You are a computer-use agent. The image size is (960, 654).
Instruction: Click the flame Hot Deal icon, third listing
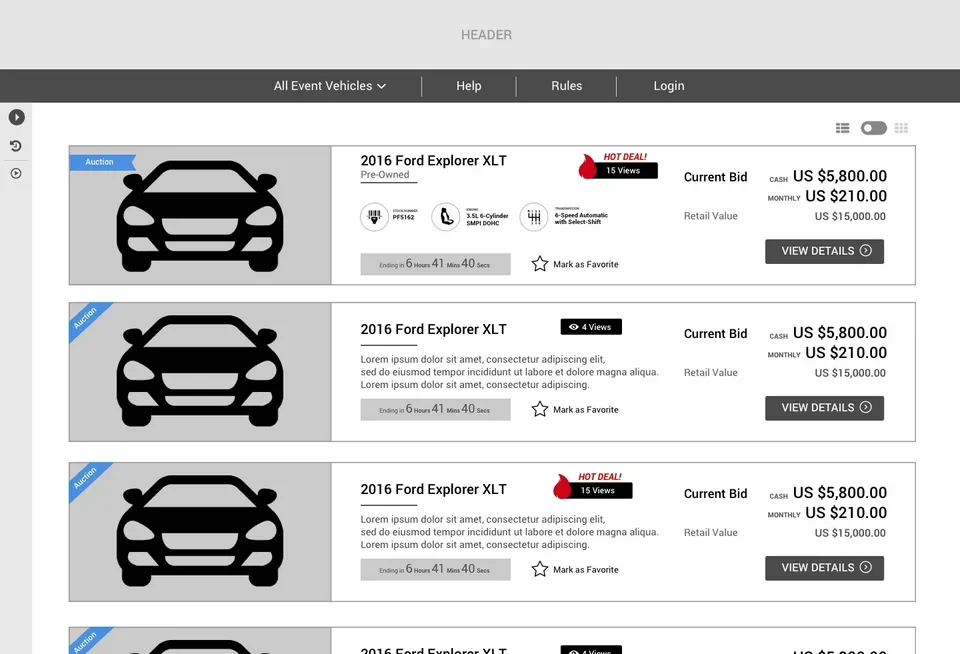click(x=562, y=487)
